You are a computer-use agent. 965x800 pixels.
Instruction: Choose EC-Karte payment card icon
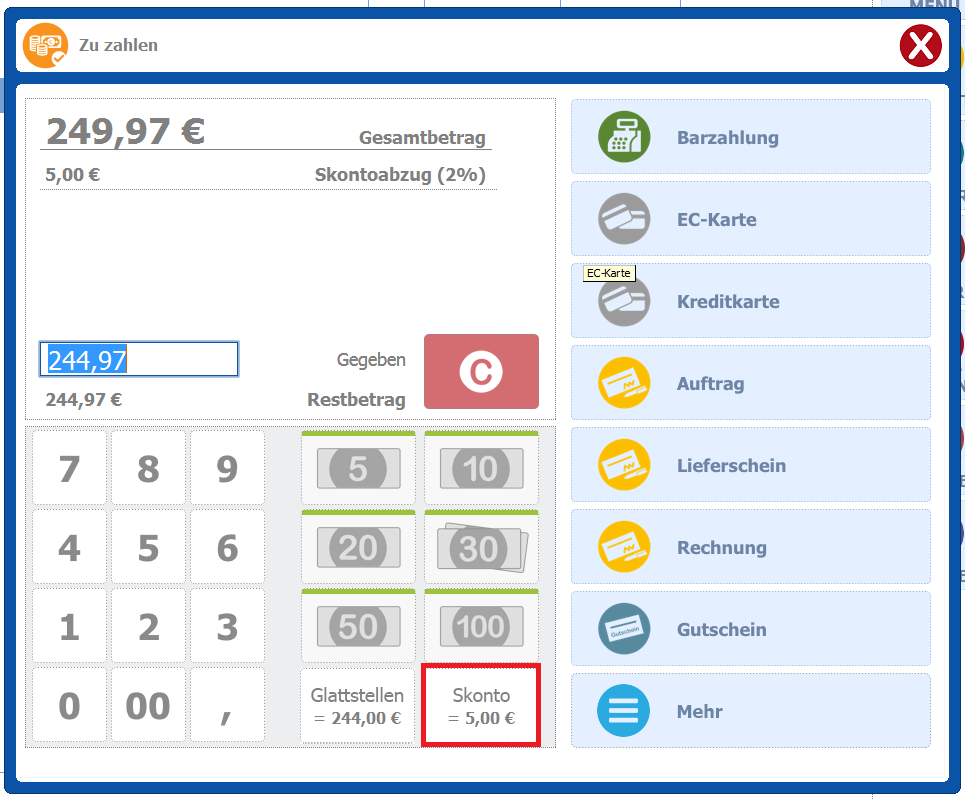(624, 219)
